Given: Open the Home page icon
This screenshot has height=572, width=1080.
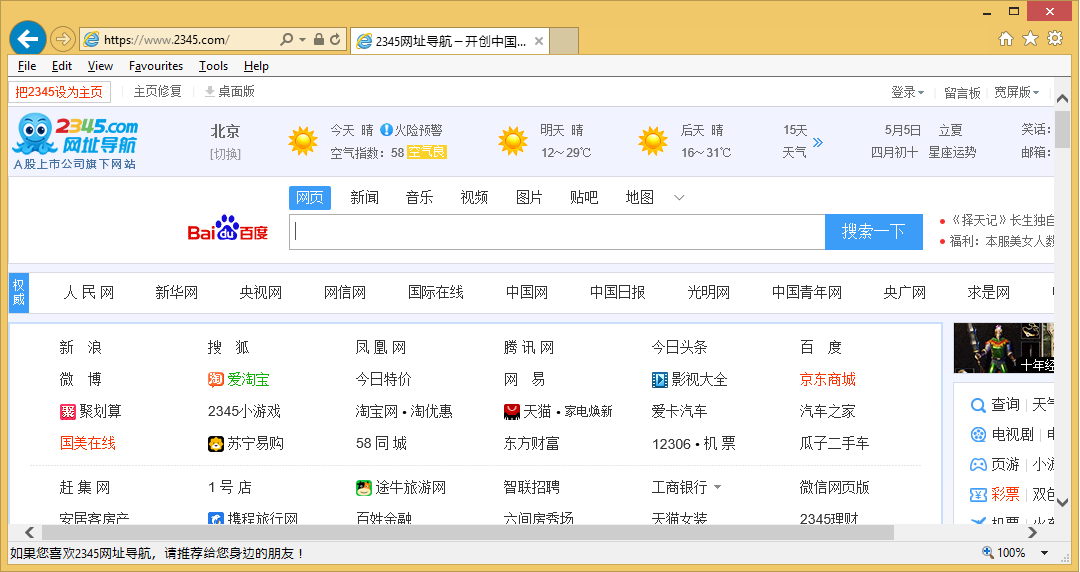Looking at the screenshot, I should point(1006,39).
